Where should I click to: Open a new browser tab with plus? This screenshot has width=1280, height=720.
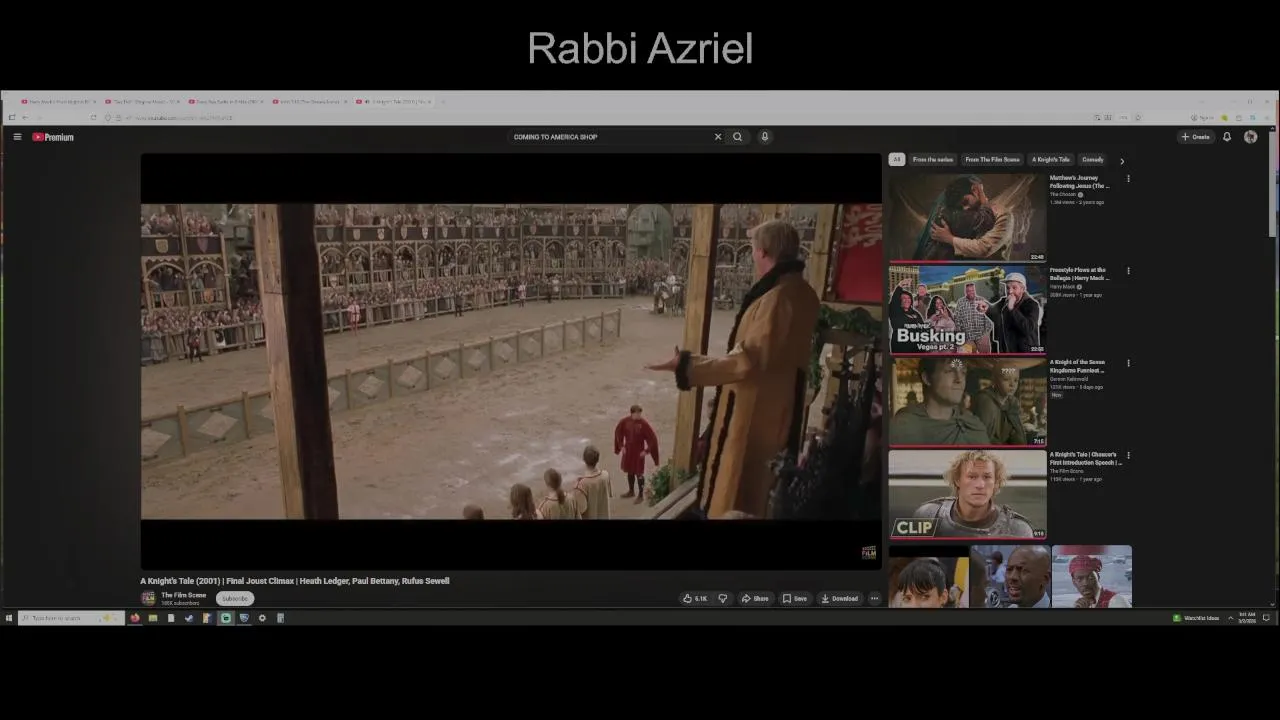tap(443, 101)
